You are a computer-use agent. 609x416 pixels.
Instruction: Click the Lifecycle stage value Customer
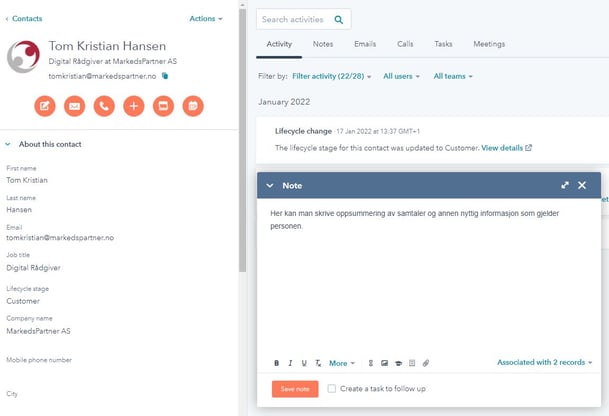(x=23, y=301)
